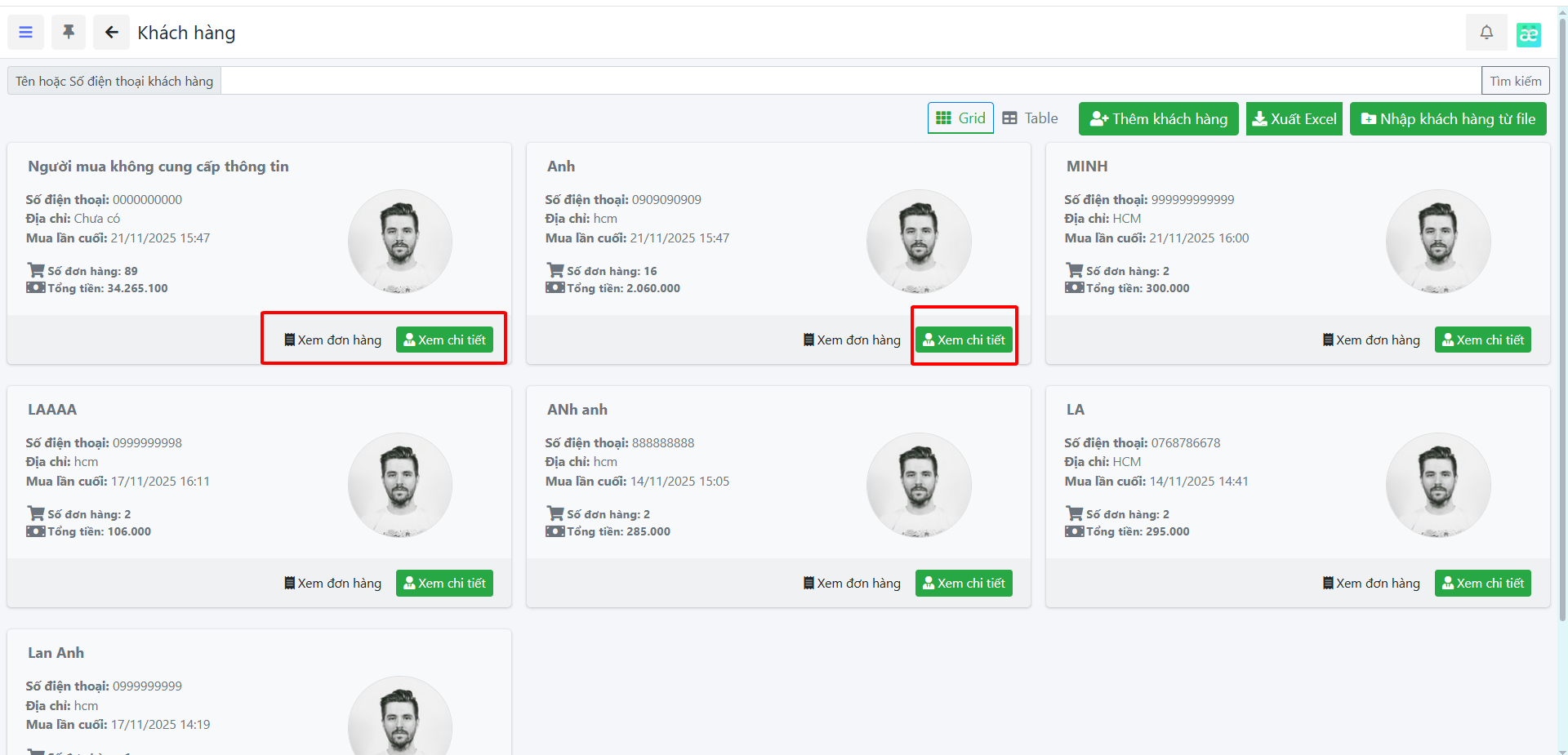This screenshot has width=1568, height=755.
Task: Switch to Table view
Action: [x=1030, y=118]
